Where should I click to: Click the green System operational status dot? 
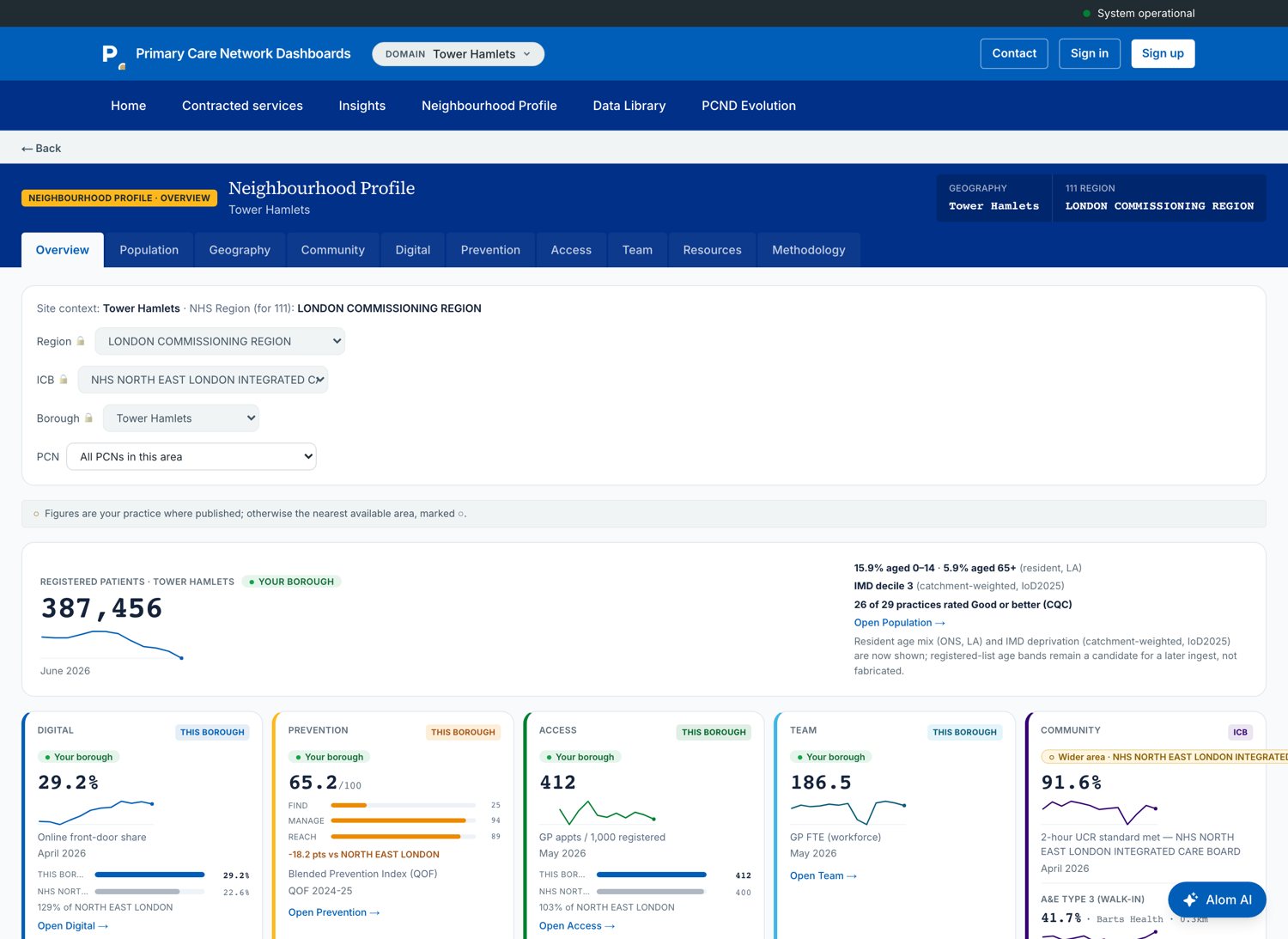pyautogui.click(x=1086, y=14)
